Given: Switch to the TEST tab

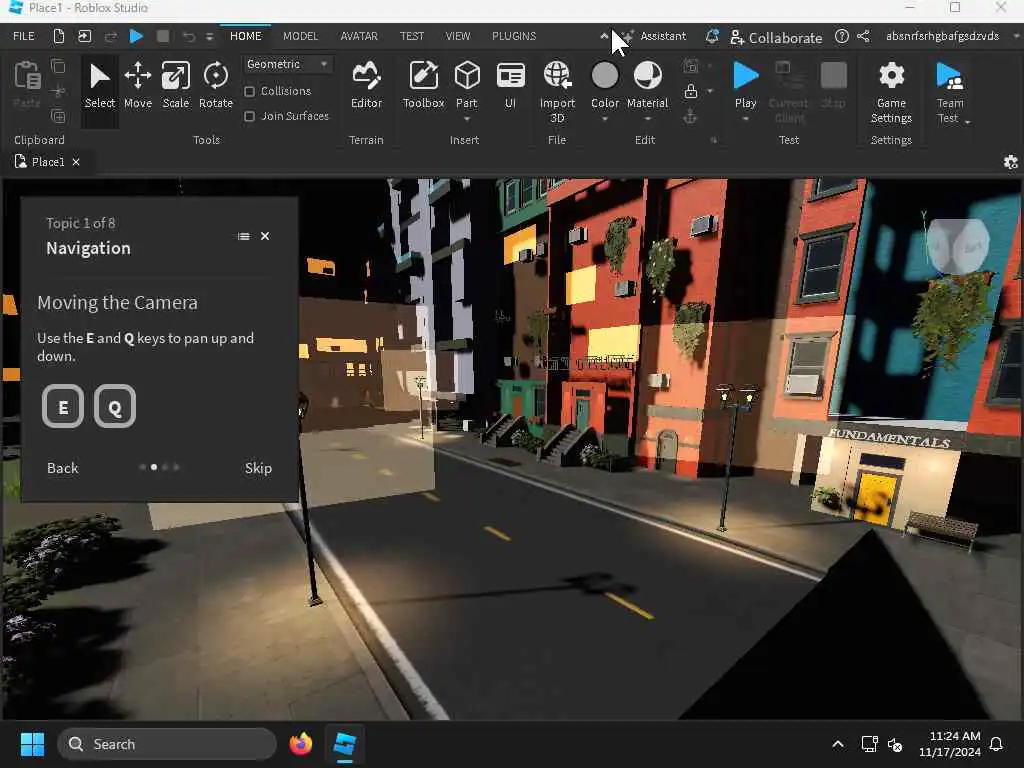Looking at the screenshot, I should [x=411, y=36].
